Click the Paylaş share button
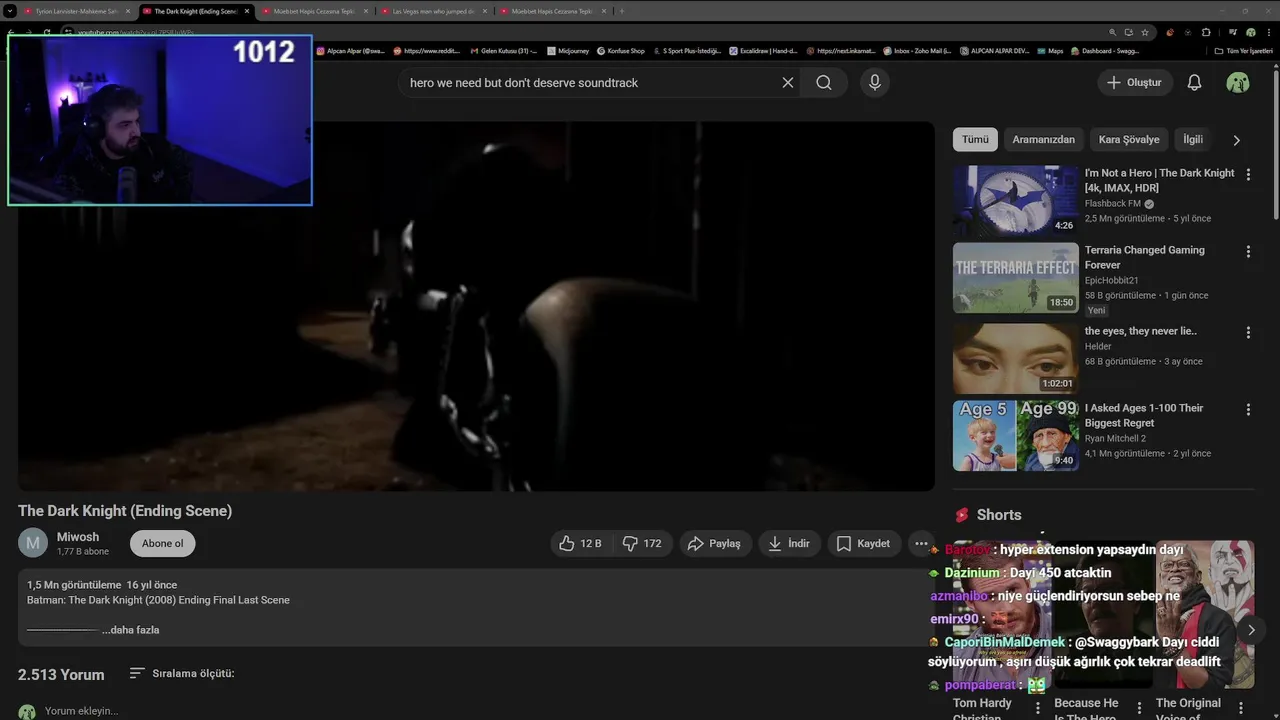 click(x=715, y=543)
